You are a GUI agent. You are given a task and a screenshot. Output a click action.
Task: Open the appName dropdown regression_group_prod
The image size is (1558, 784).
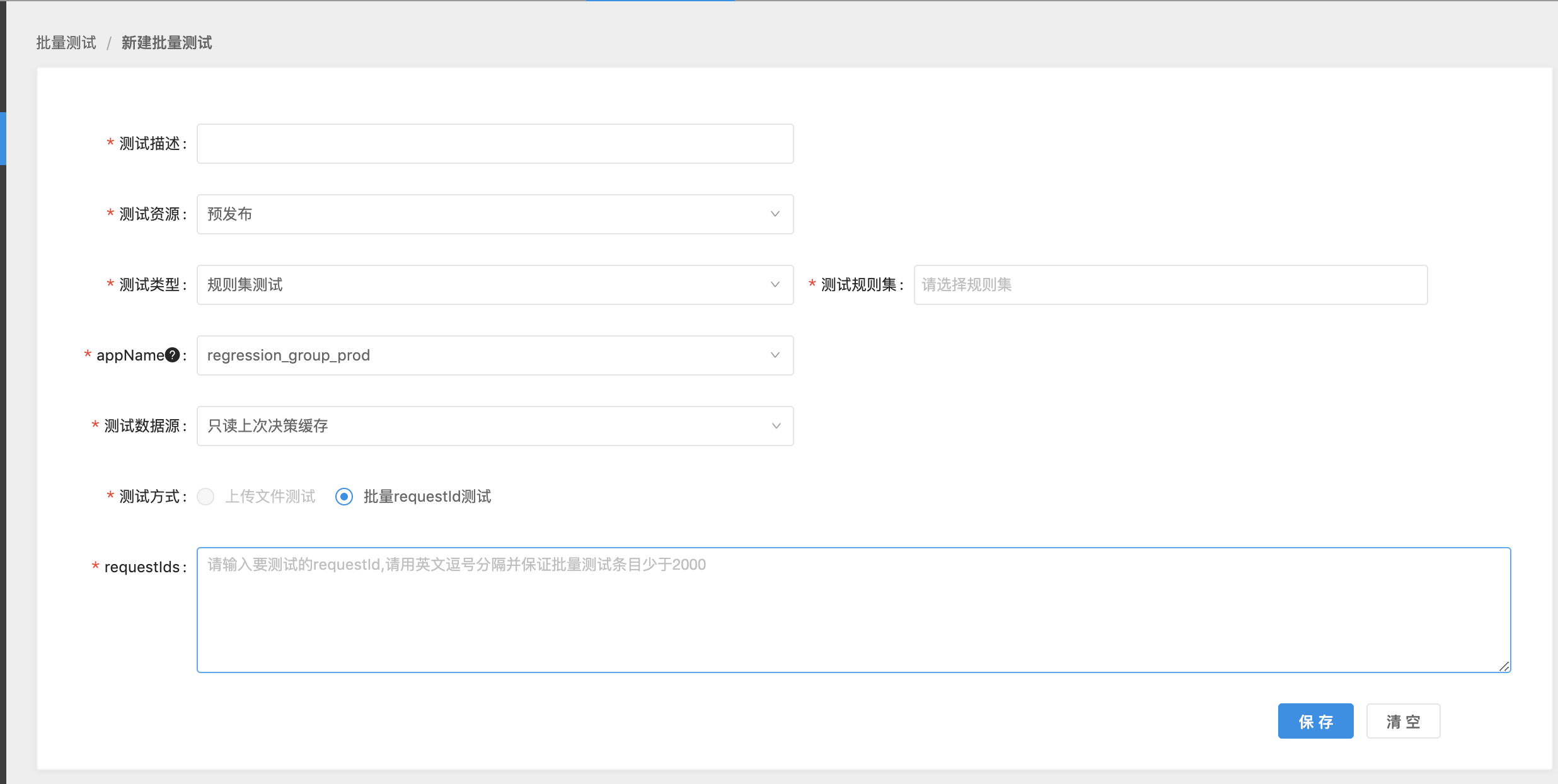(x=495, y=355)
